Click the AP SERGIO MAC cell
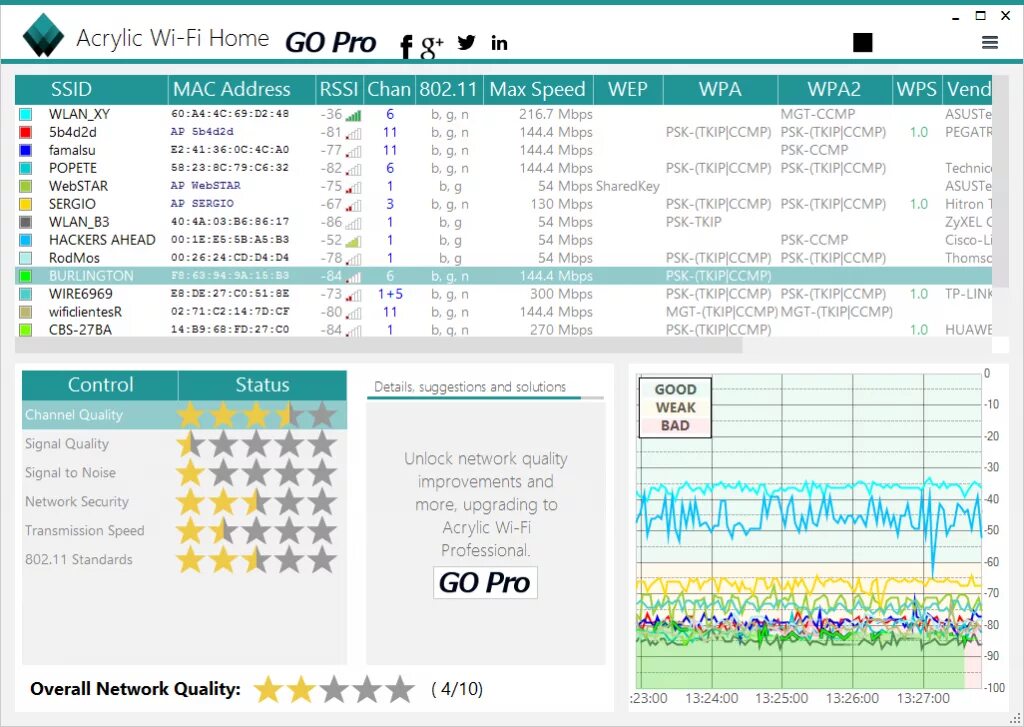Screen dimensions: 1024x727 [x=202, y=204]
